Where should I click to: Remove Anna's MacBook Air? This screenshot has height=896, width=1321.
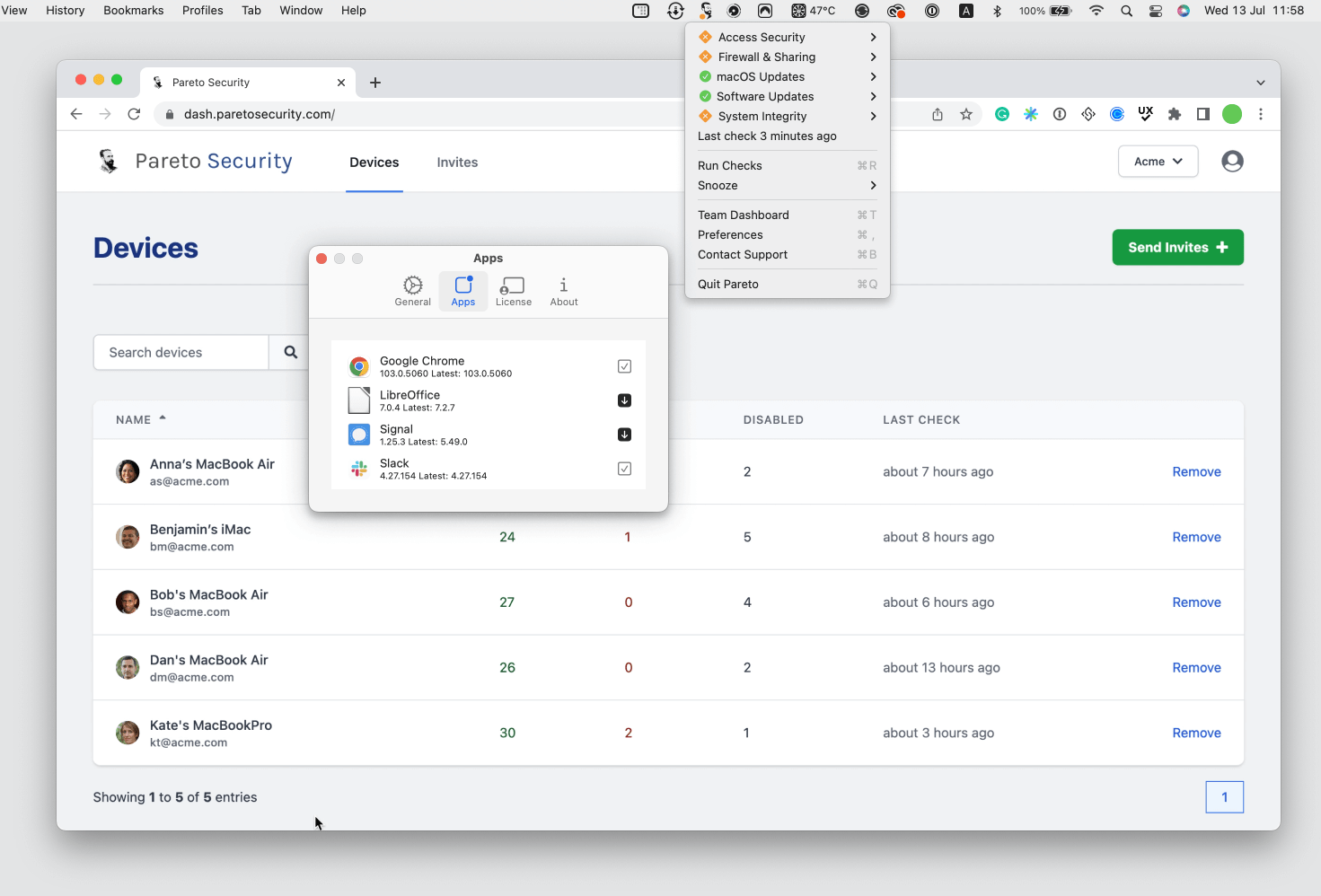click(x=1197, y=471)
